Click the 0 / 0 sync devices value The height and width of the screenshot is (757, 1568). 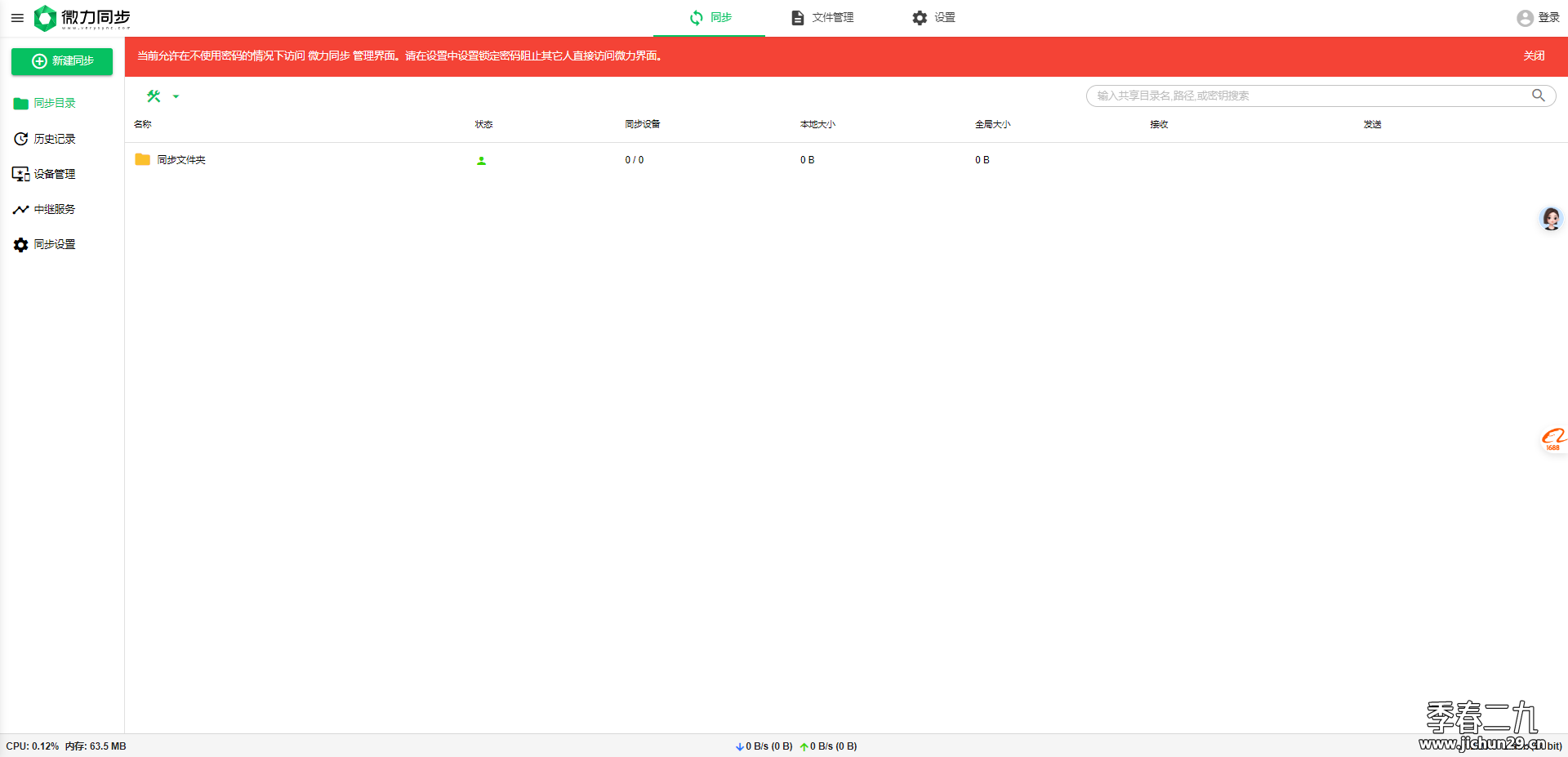tap(635, 160)
